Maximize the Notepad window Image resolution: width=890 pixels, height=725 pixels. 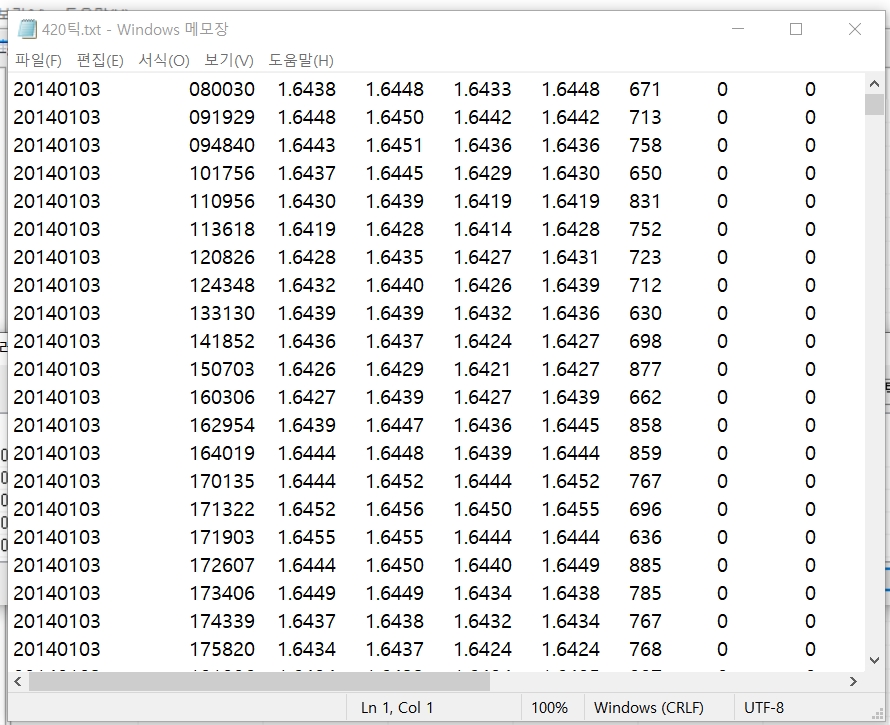pyautogui.click(x=796, y=30)
